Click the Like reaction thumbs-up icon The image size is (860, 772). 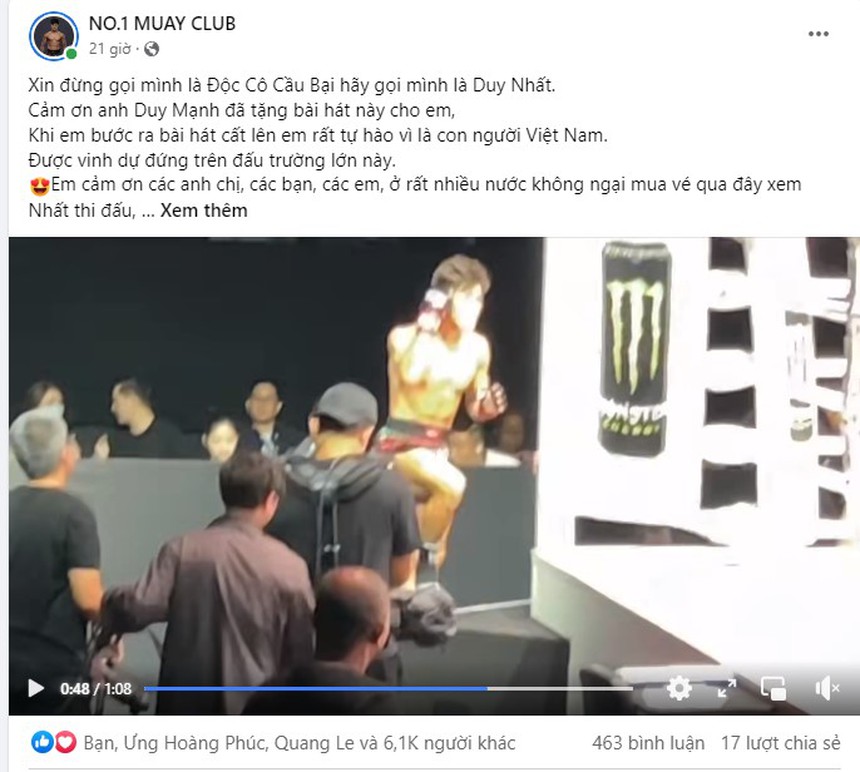click(x=42, y=743)
